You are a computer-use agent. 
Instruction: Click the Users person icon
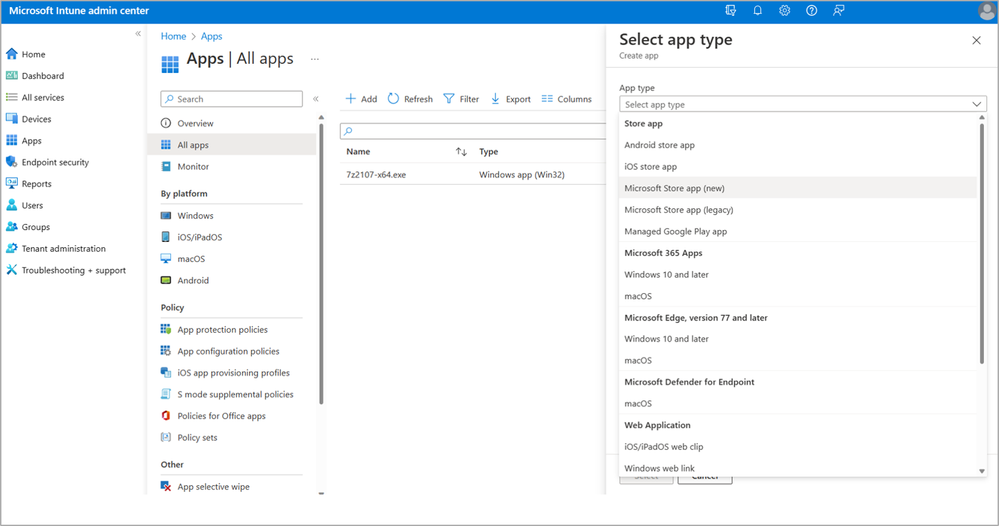tap(11, 205)
